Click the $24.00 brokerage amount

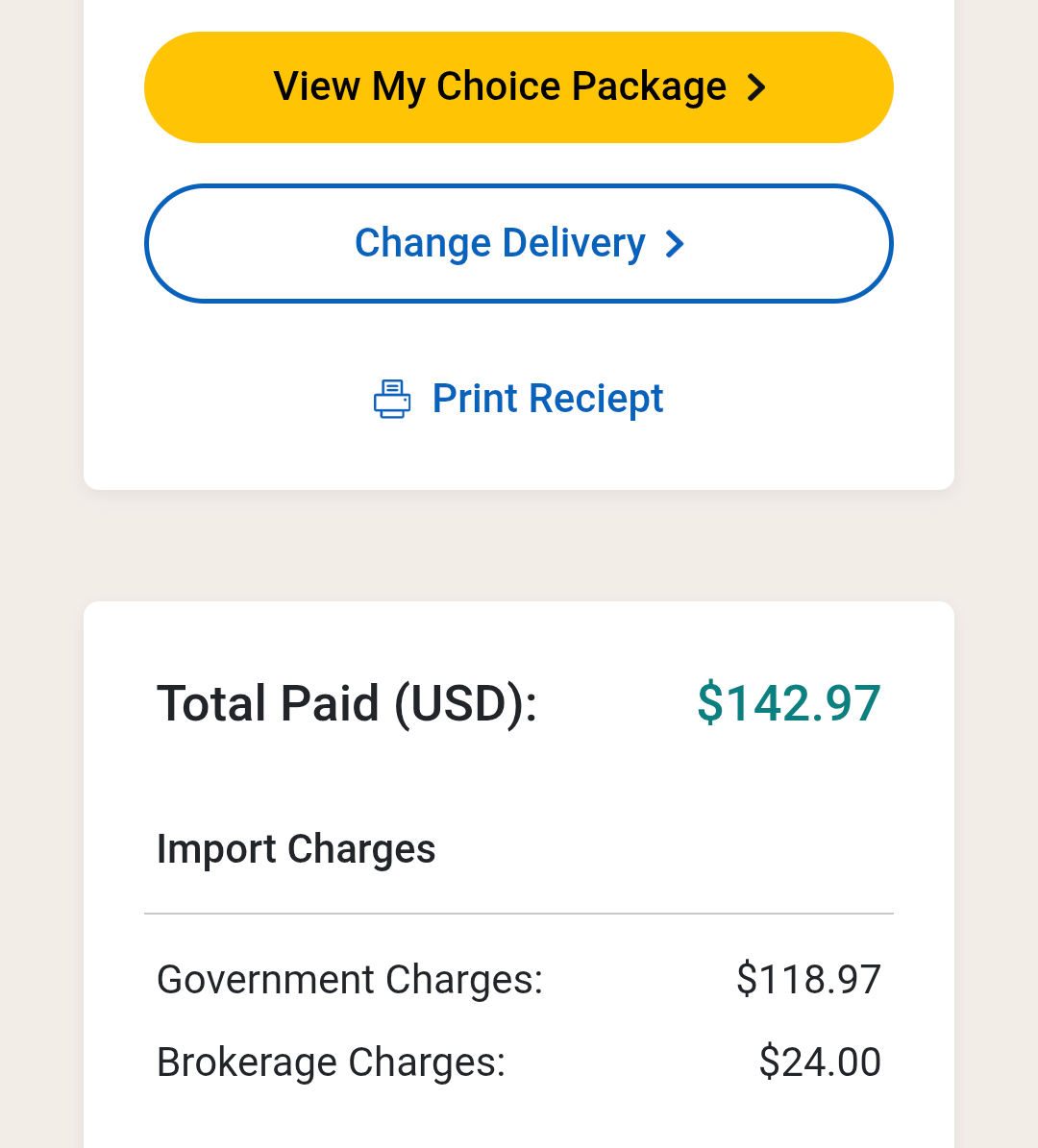pyautogui.click(x=820, y=1062)
